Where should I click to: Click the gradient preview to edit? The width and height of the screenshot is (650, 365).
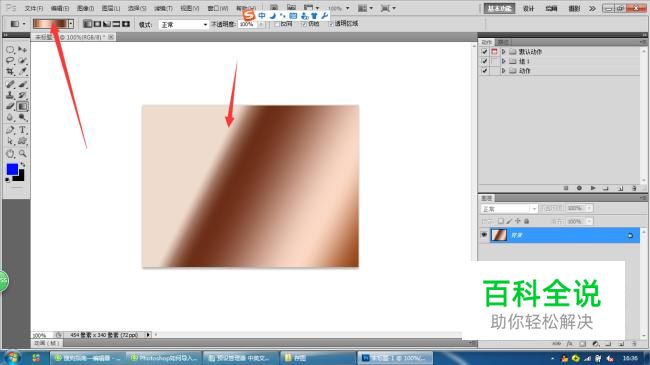50,24
